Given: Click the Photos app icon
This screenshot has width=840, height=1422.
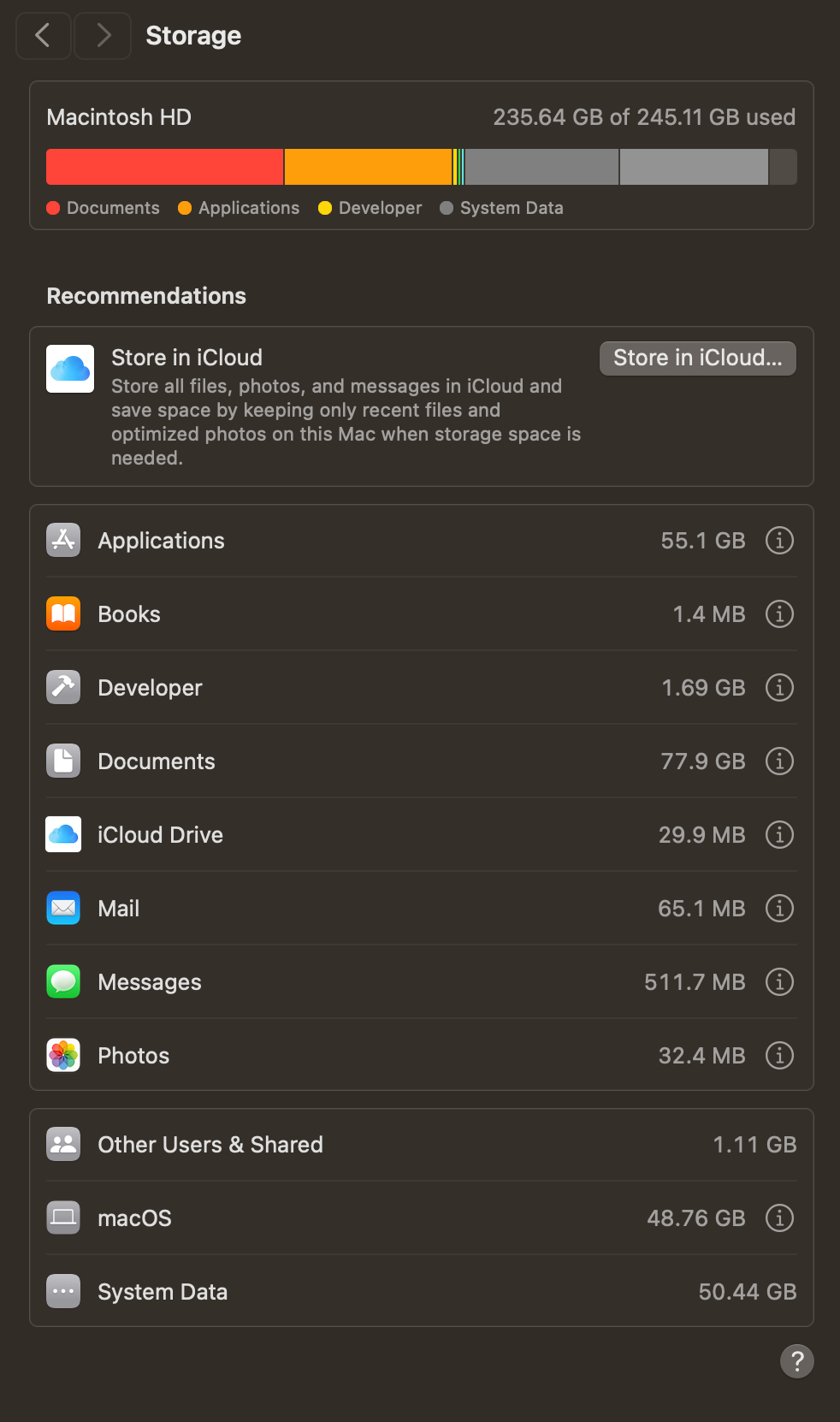Looking at the screenshot, I should [x=63, y=1056].
